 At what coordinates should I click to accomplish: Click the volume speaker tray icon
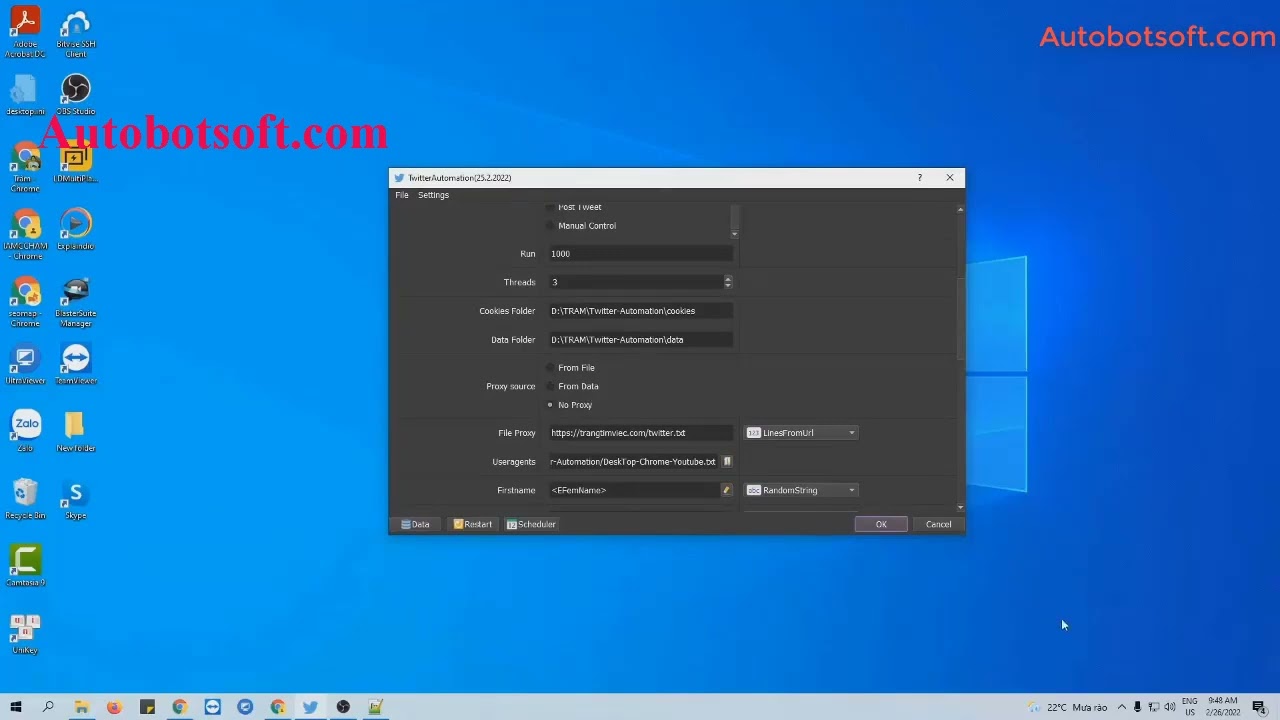click(x=1171, y=707)
